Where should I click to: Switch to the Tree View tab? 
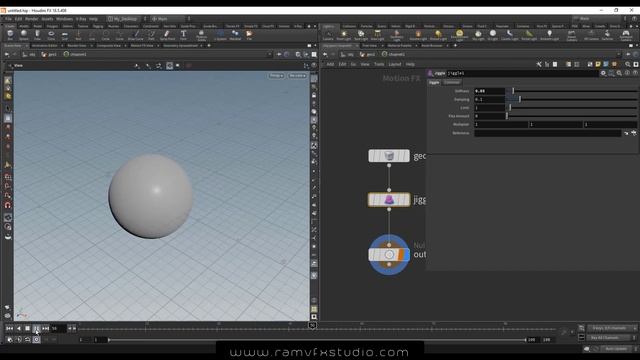click(370, 46)
